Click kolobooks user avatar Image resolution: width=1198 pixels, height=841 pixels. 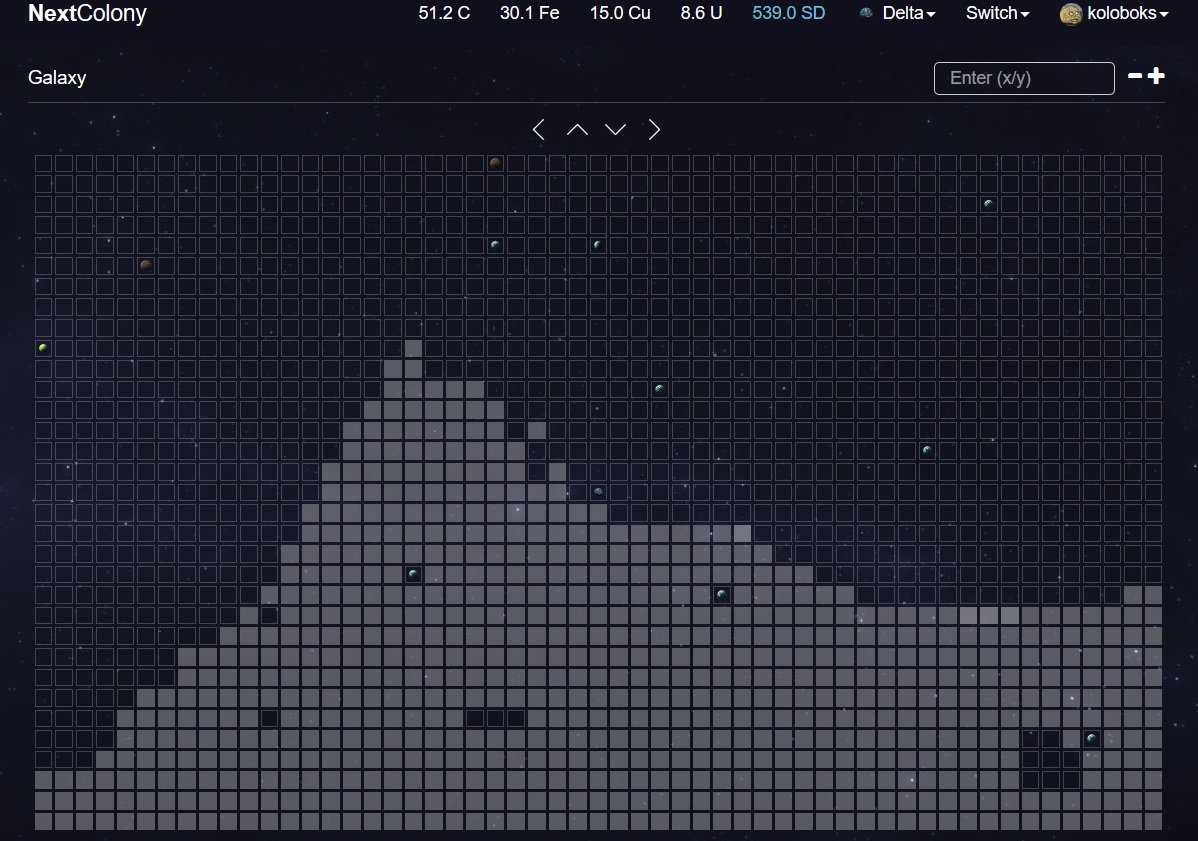pyautogui.click(x=1071, y=14)
